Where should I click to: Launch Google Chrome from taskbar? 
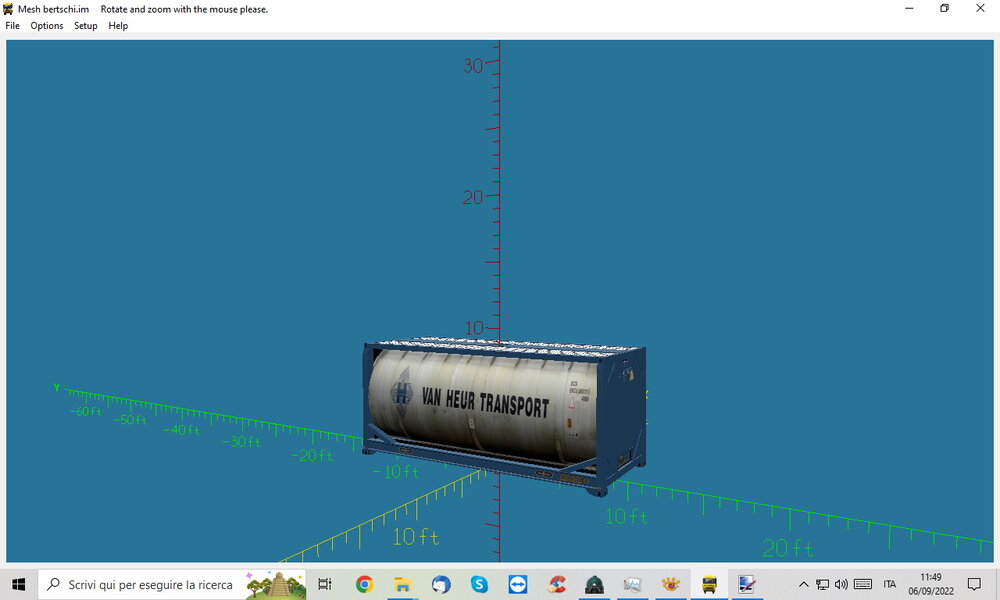pos(364,584)
